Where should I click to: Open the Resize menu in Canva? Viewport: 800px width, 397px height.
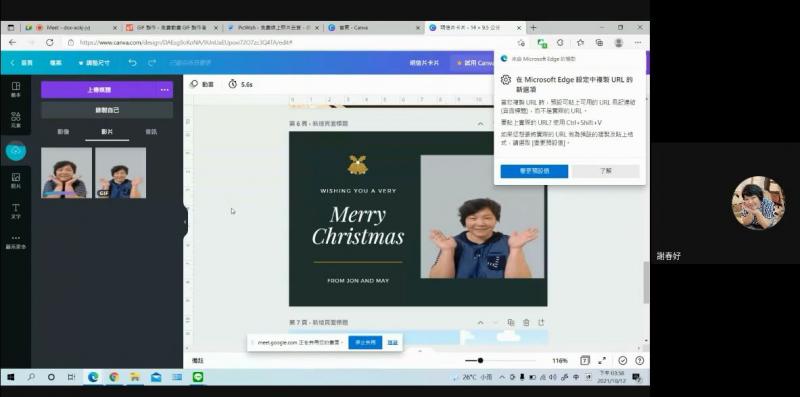tap(94, 63)
